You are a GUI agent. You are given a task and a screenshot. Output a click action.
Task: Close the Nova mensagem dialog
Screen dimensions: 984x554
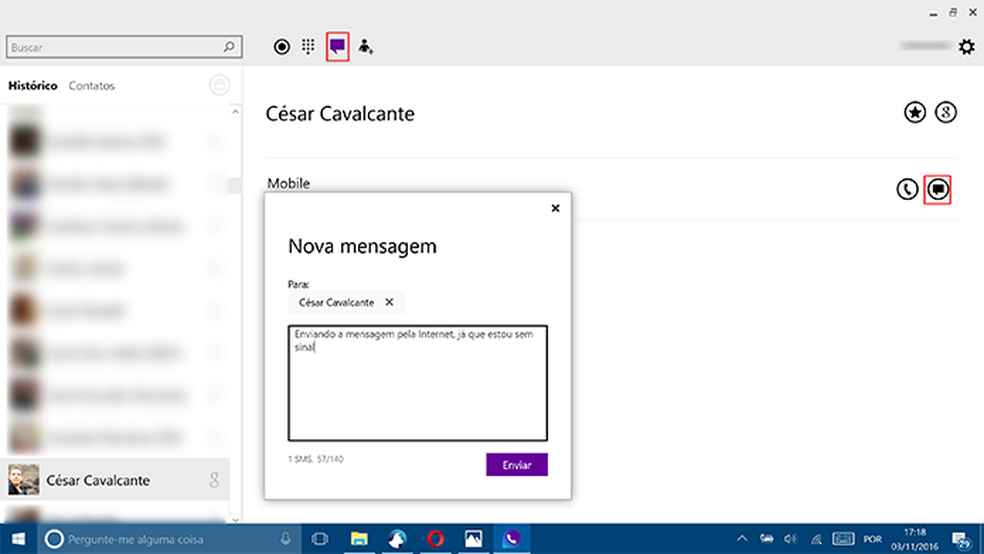[x=555, y=208]
